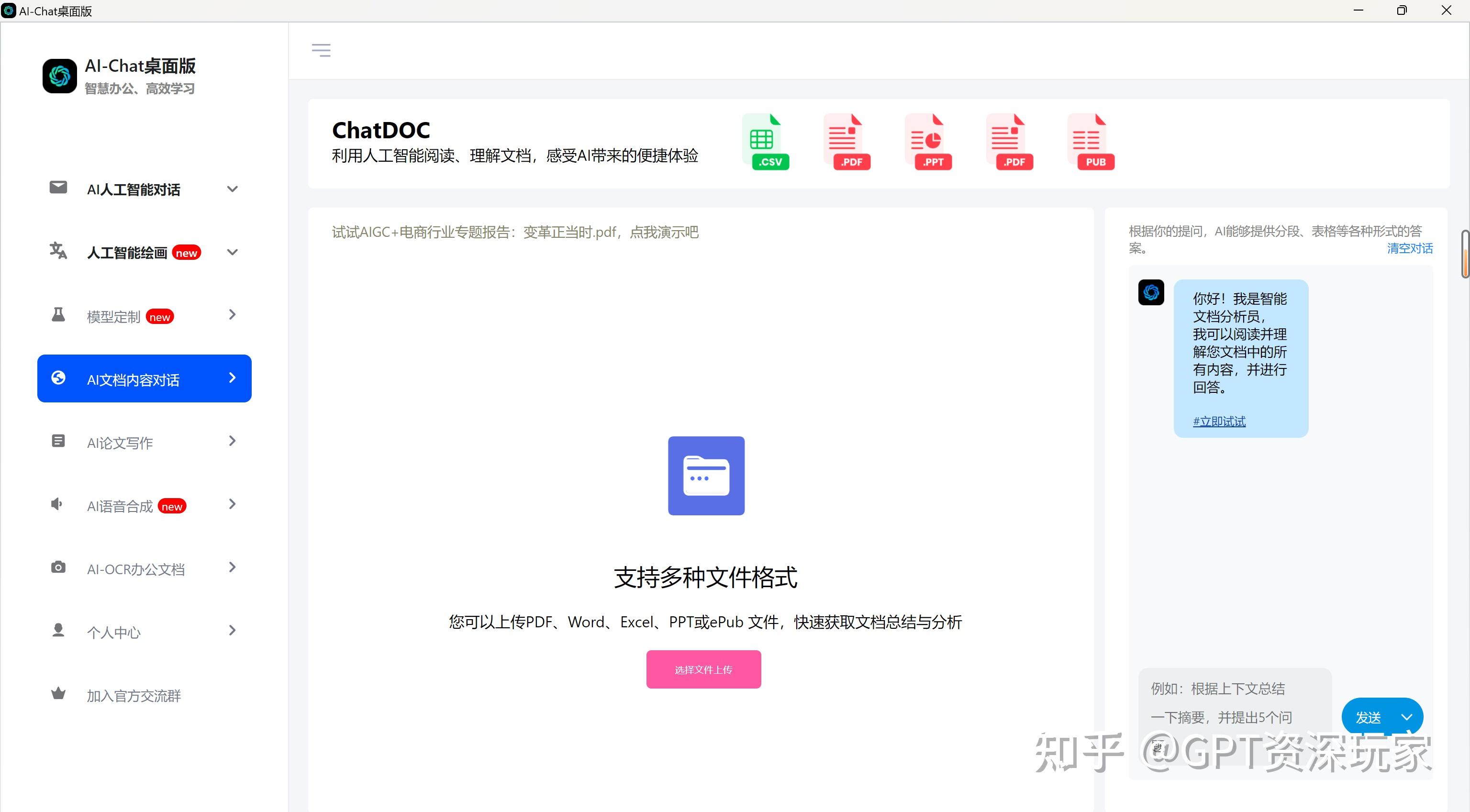1470x812 pixels.
Task: Click the PUB file format icon
Action: coord(1091,142)
